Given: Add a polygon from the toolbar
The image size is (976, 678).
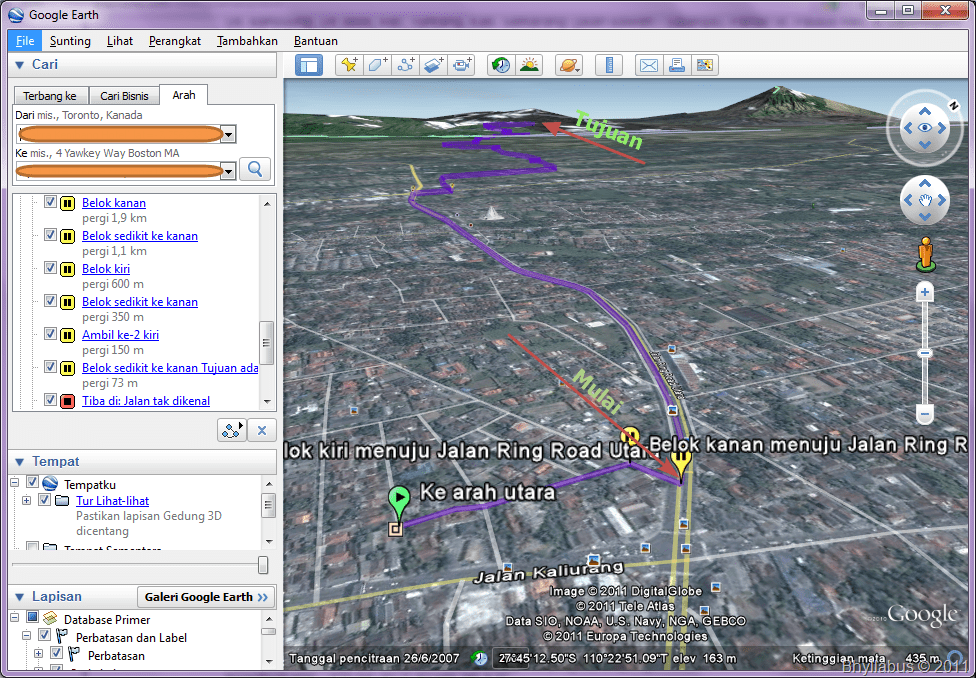Looking at the screenshot, I should [377, 65].
